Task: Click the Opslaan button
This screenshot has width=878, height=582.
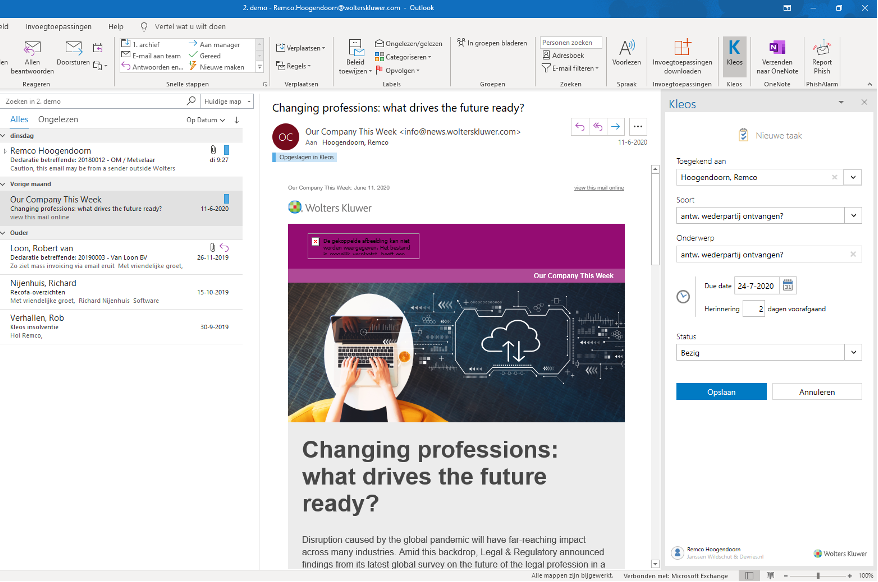Action: pos(720,392)
